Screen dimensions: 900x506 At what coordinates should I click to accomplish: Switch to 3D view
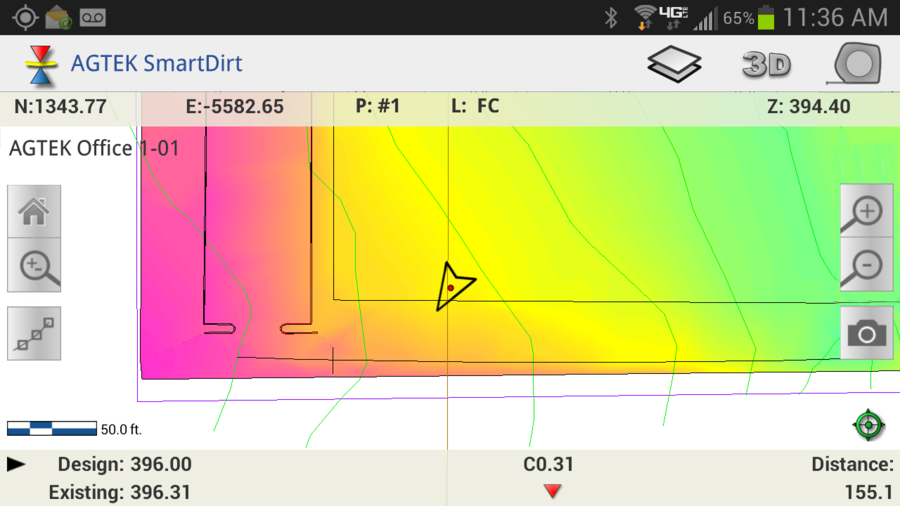pyautogui.click(x=766, y=64)
